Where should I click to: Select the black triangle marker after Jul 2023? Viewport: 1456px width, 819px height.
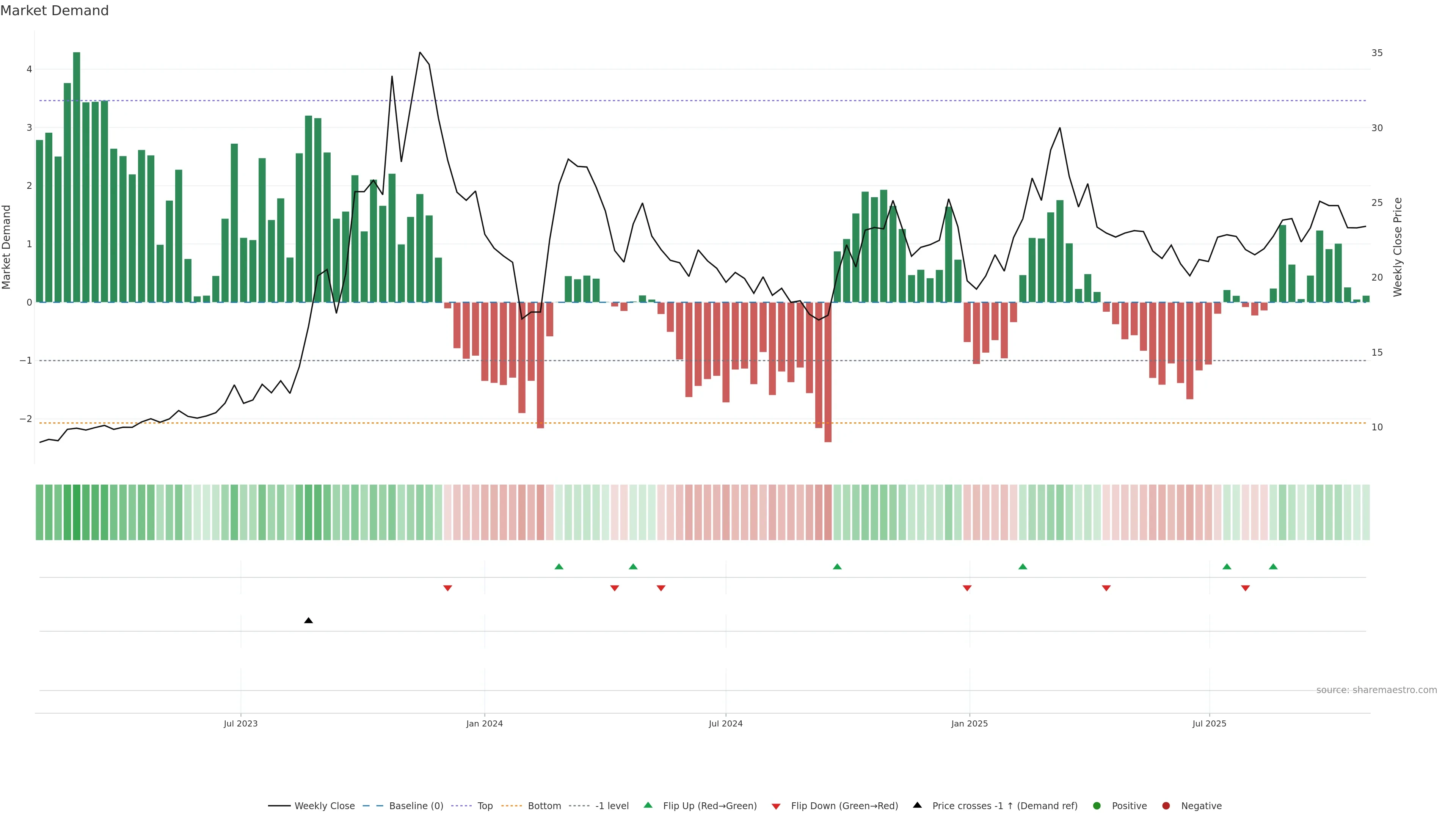tap(309, 621)
